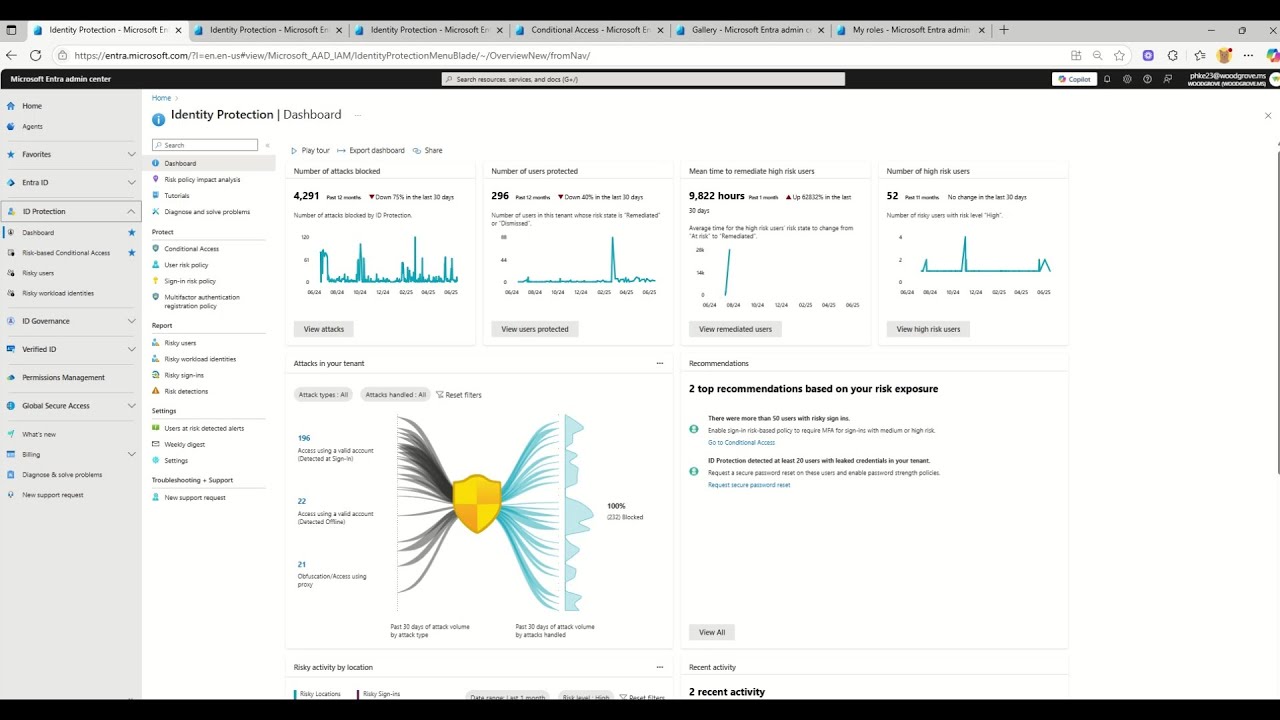Open Sign-in risk policy
This screenshot has height=720, width=1280.
tap(190, 281)
